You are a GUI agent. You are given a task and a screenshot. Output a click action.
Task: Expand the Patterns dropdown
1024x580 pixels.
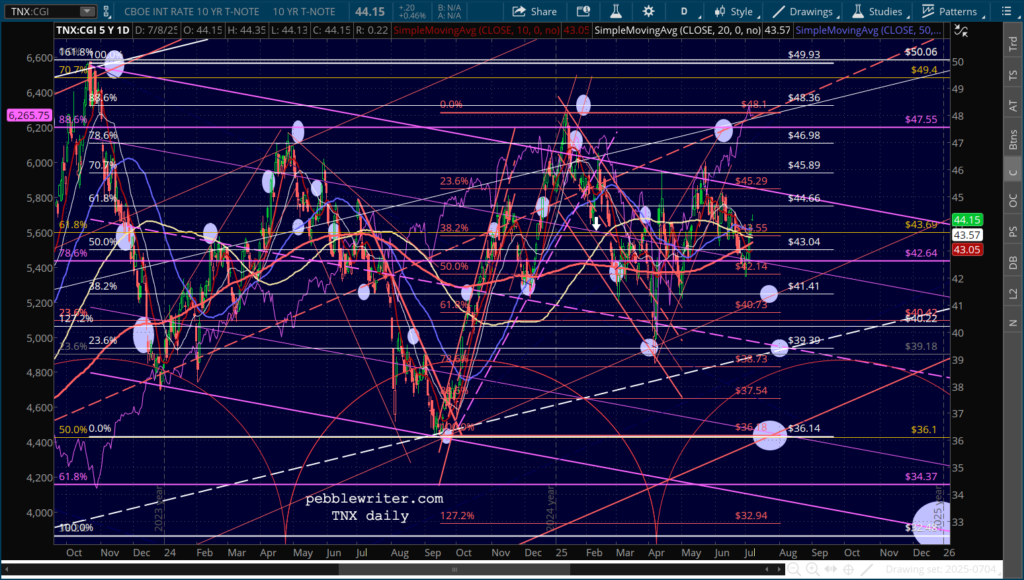pyautogui.click(x=950, y=11)
